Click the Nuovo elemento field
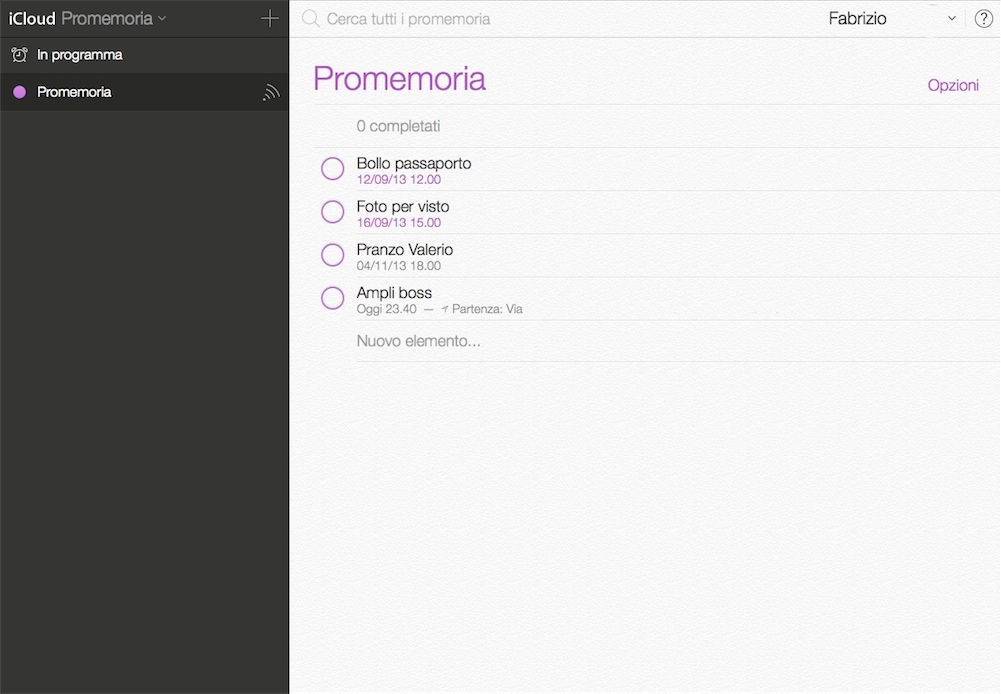Image resolution: width=1001 pixels, height=694 pixels. coord(419,341)
